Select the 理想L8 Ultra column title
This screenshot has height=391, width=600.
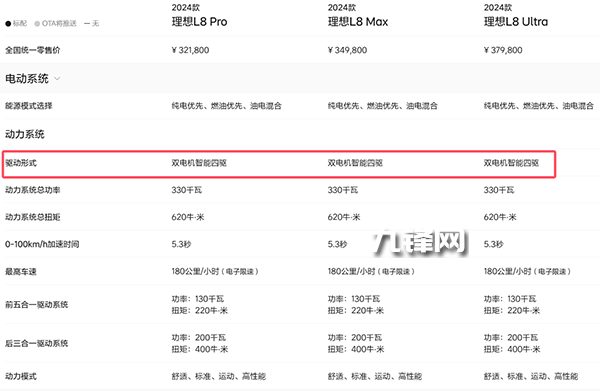coord(516,22)
